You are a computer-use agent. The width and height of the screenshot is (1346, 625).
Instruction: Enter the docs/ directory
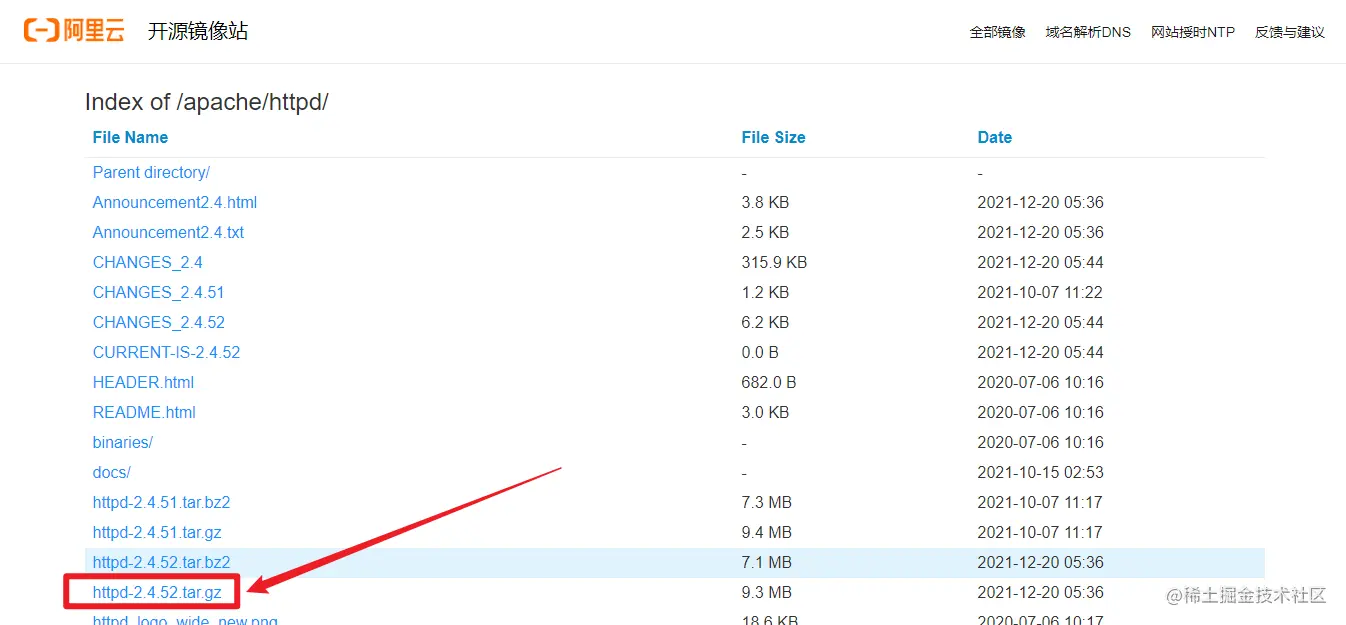[112, 472]
